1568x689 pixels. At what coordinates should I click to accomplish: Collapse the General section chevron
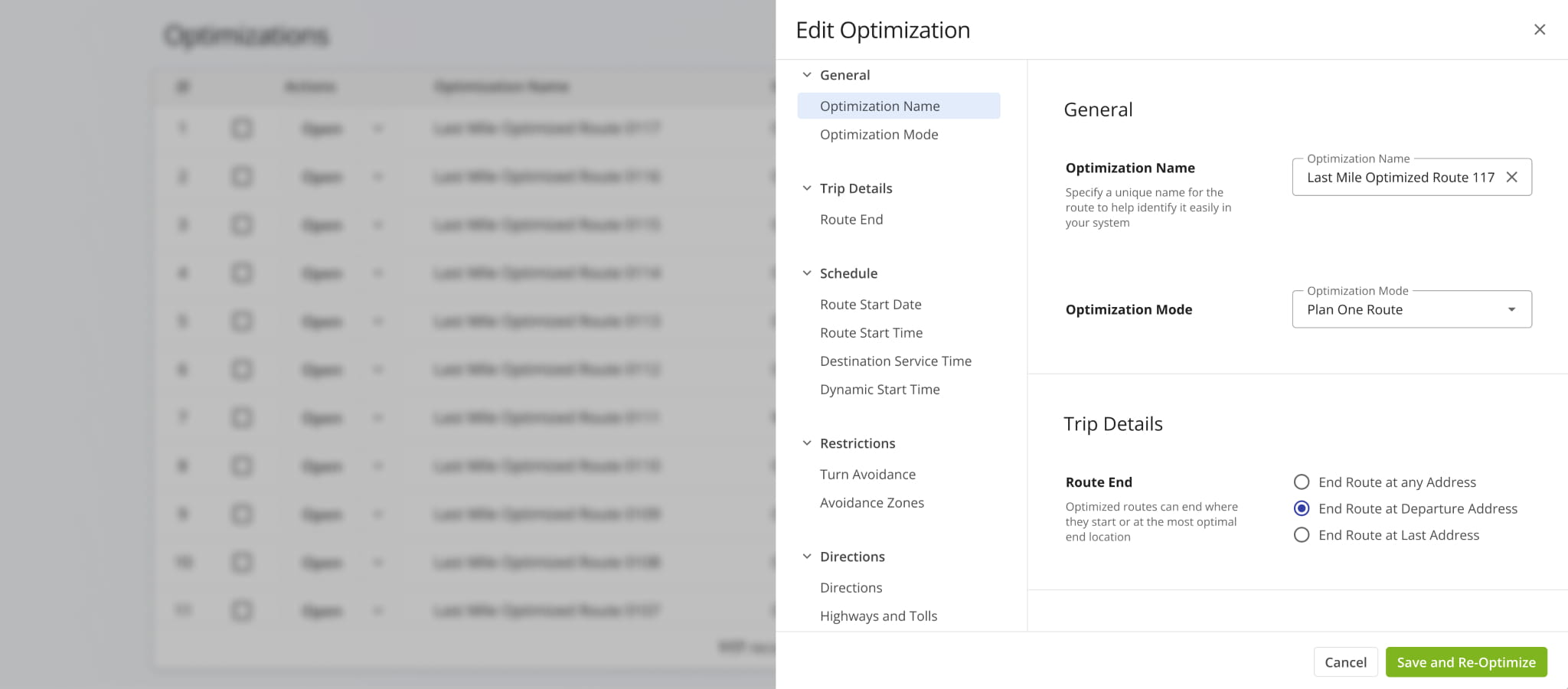click(x=806, y=75)
